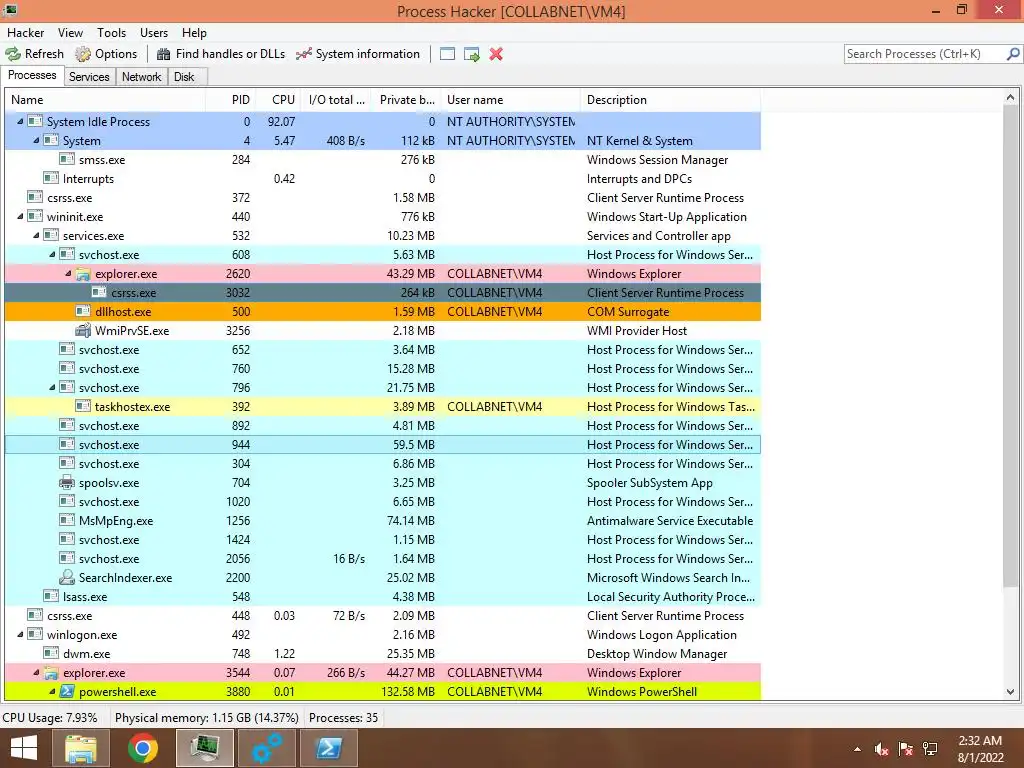Screen dimensions: 1024x768
Task: Select the WmiPrvSE.exe process icon
Action: tap(83, 330)
